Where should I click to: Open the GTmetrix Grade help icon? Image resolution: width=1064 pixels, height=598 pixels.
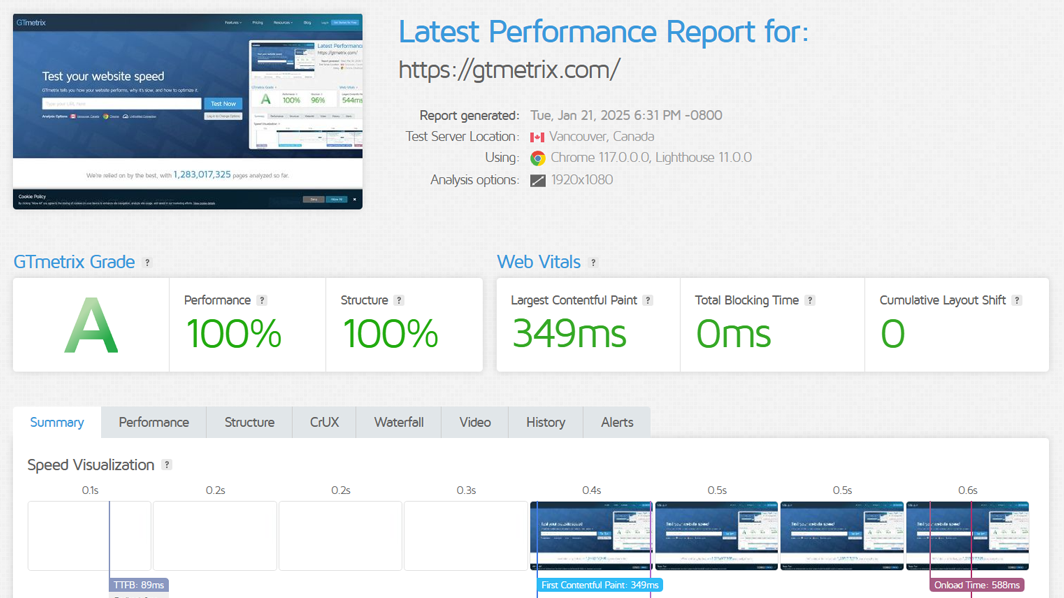click(x=147, y=262)
